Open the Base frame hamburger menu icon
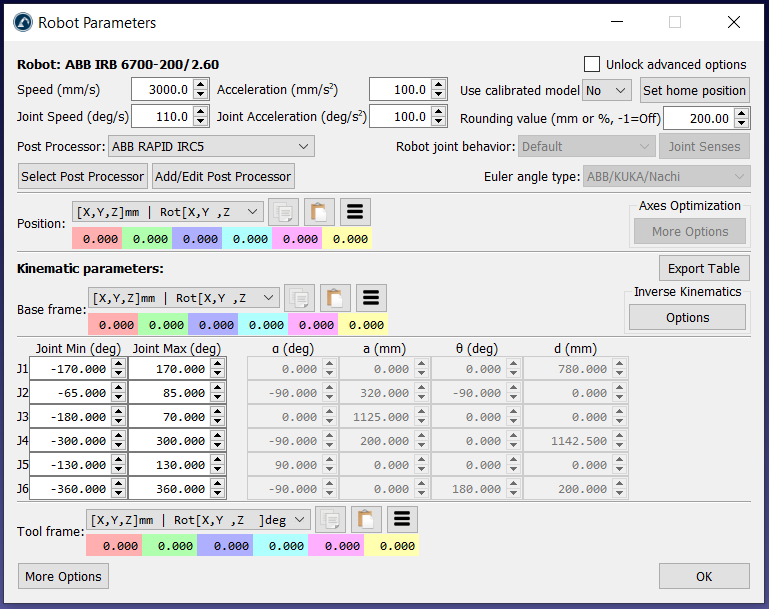This screenshot has width=769, height=609. [x=371, y=298]
